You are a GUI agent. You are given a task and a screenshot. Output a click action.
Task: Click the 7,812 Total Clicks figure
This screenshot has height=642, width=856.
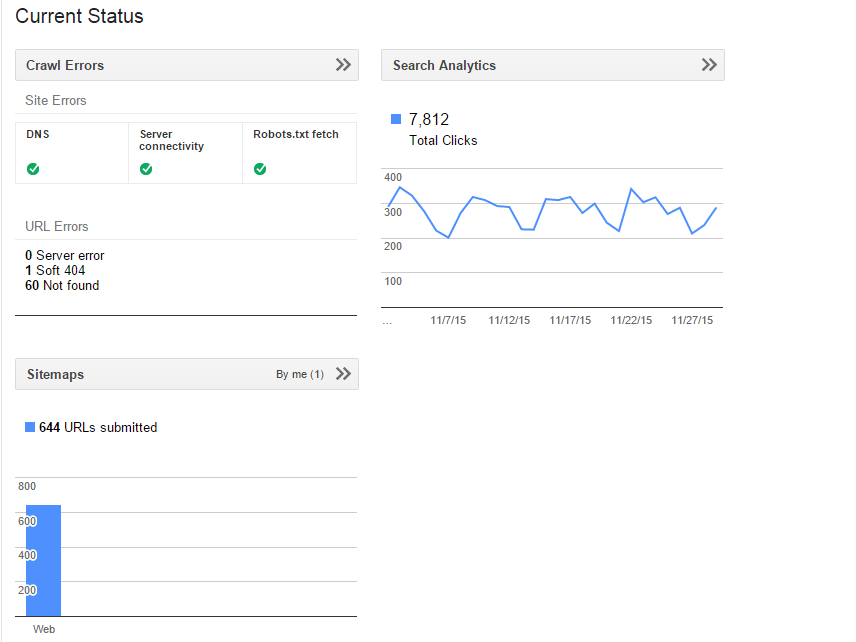pyautogui.click(x=429, y=120)
